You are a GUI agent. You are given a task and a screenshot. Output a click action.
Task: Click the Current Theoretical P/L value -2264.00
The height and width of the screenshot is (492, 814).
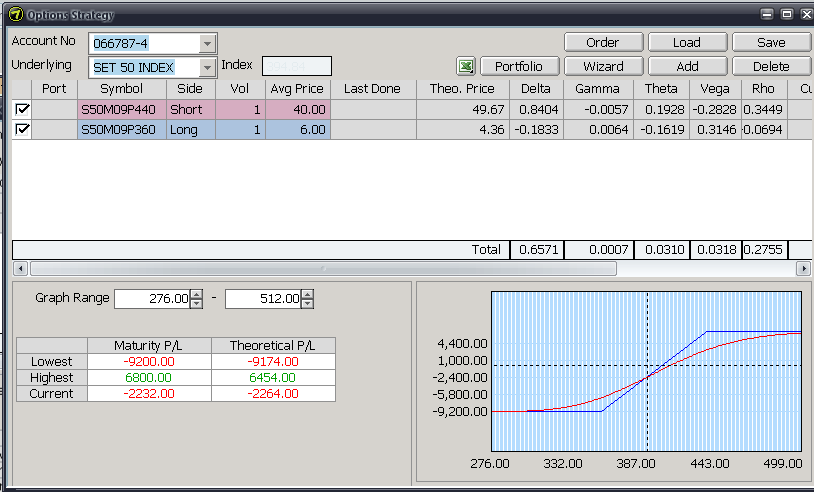[x=273, y=394]
